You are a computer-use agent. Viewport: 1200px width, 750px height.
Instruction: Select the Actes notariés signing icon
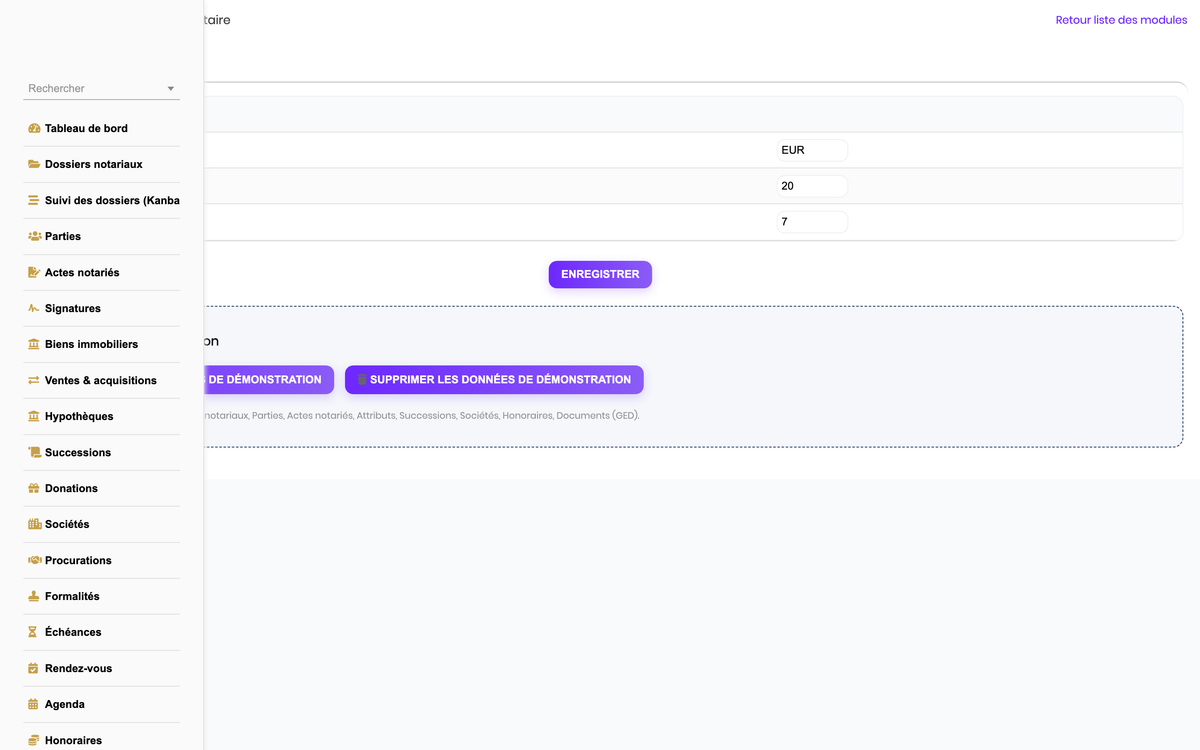pyautogui.click(x=34, y=272)
